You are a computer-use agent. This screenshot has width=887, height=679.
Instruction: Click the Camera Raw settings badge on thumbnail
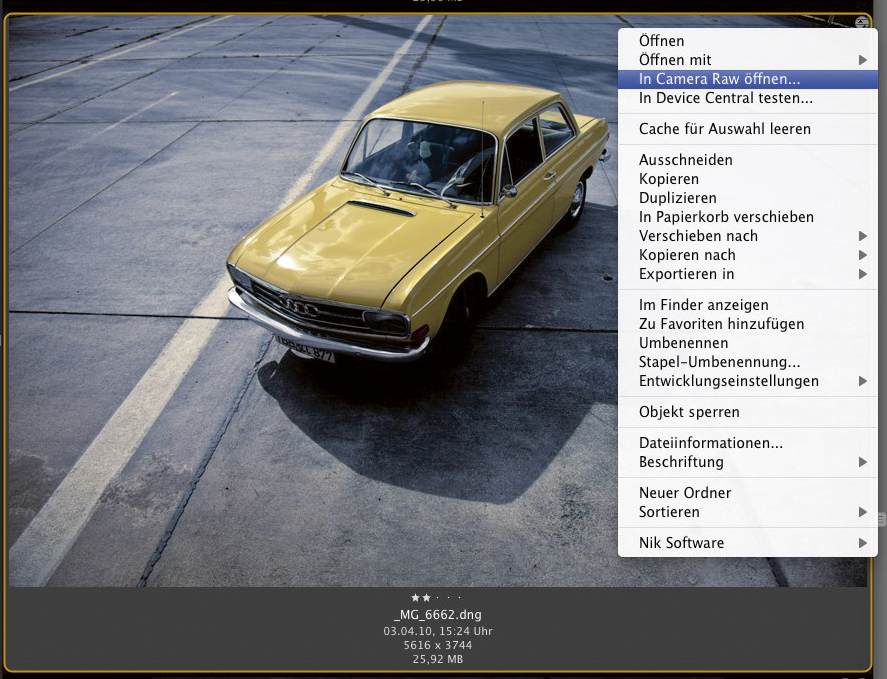[861, 23]
